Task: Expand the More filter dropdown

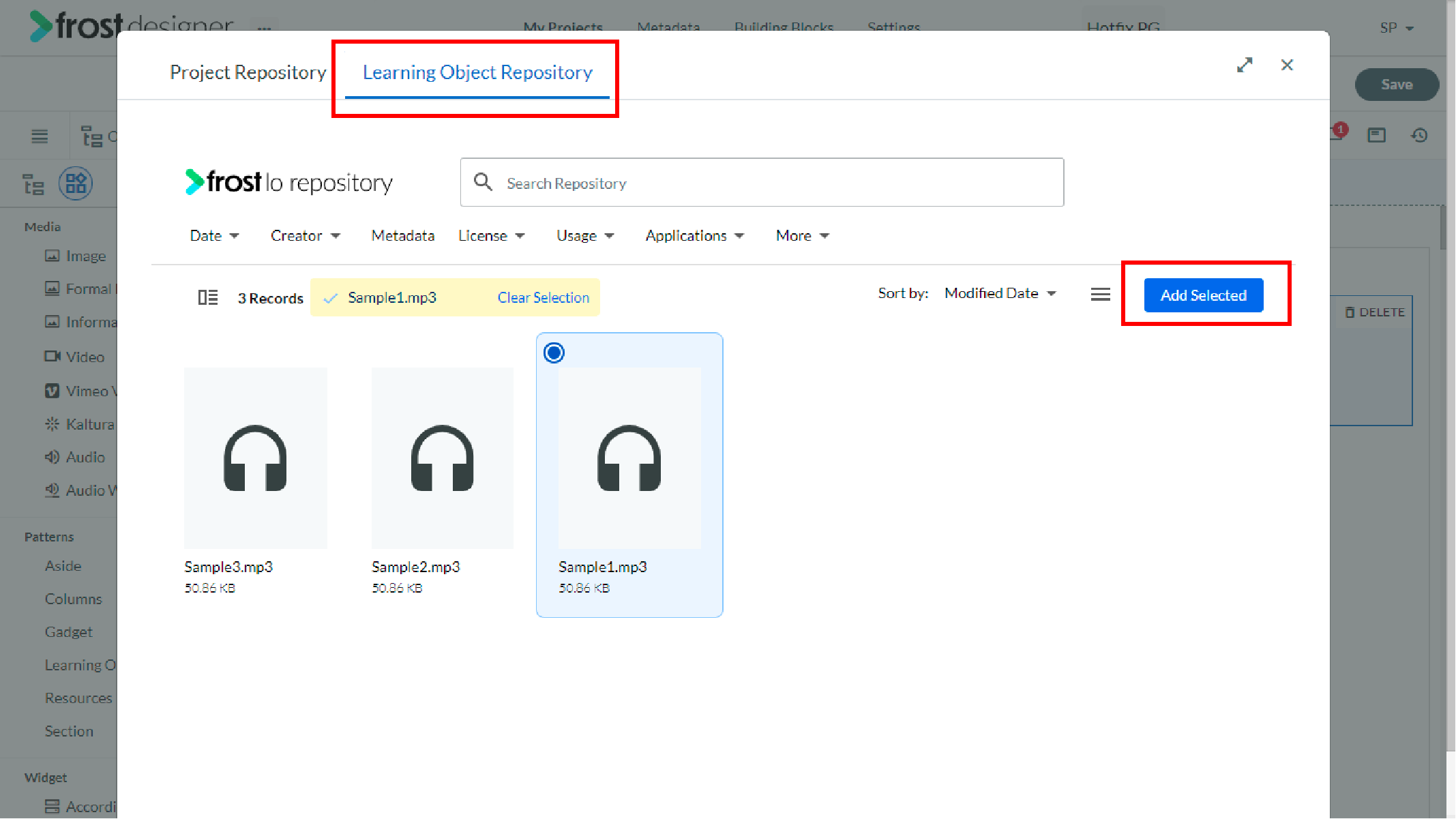Action: pos(802,236)
